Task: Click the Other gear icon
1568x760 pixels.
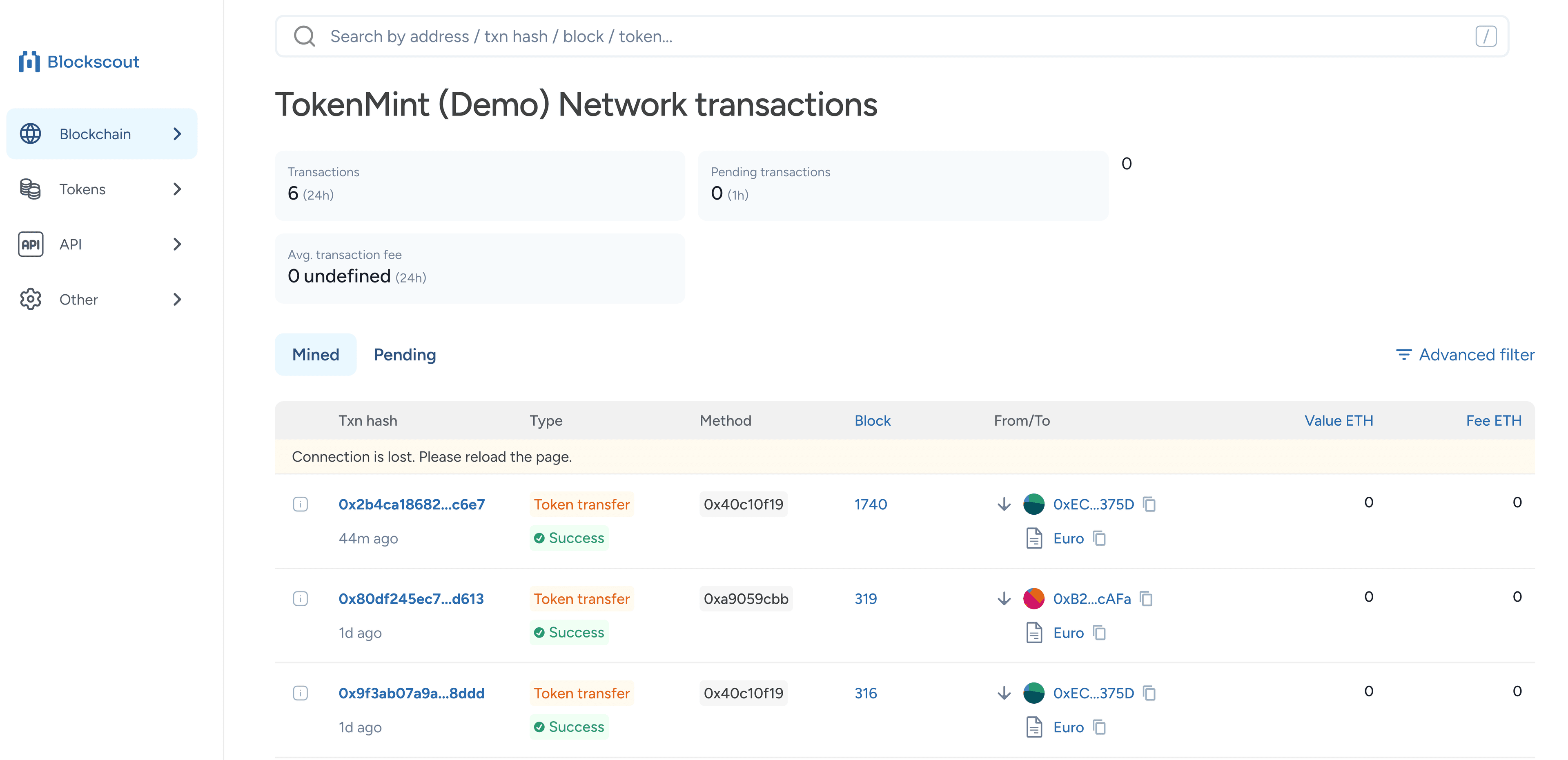Action: [x=31, y=299]
